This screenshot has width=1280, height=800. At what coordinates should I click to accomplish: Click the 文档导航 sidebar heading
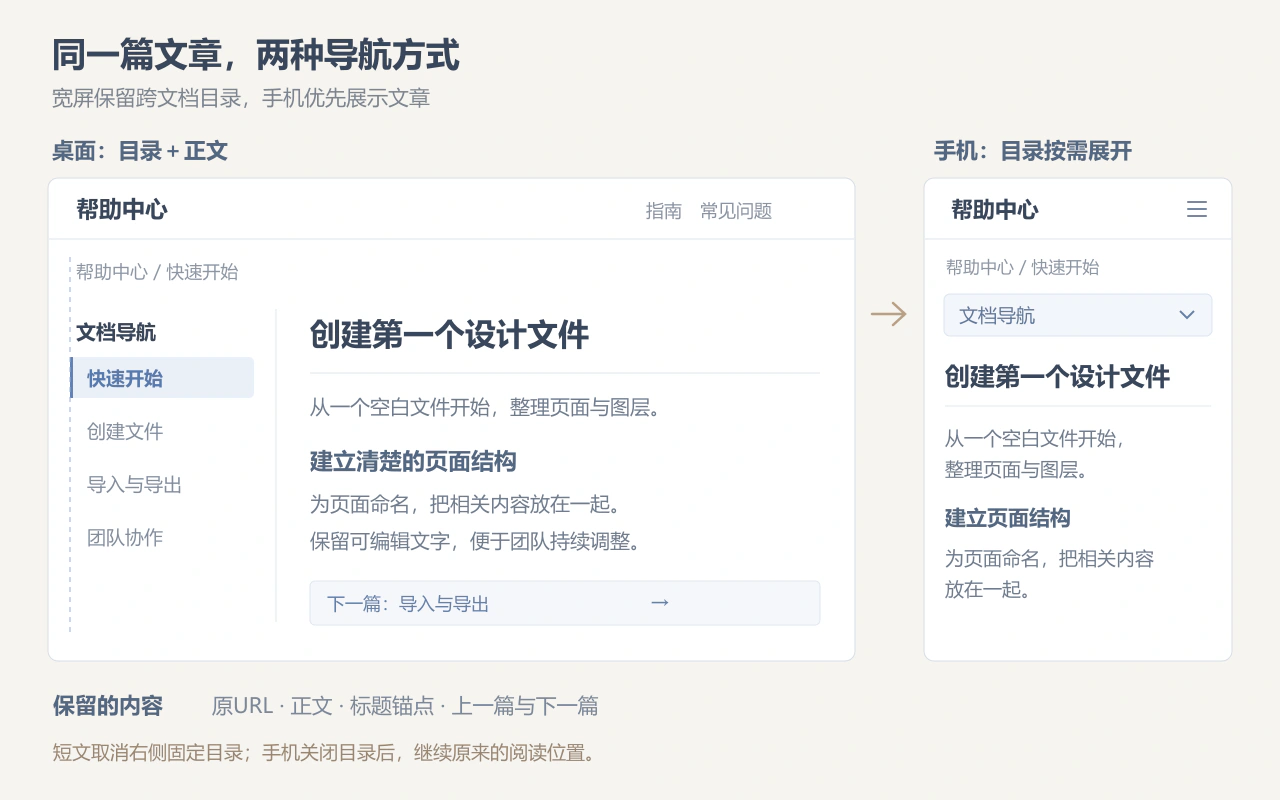pyautogui.click(x=116, y=333)
